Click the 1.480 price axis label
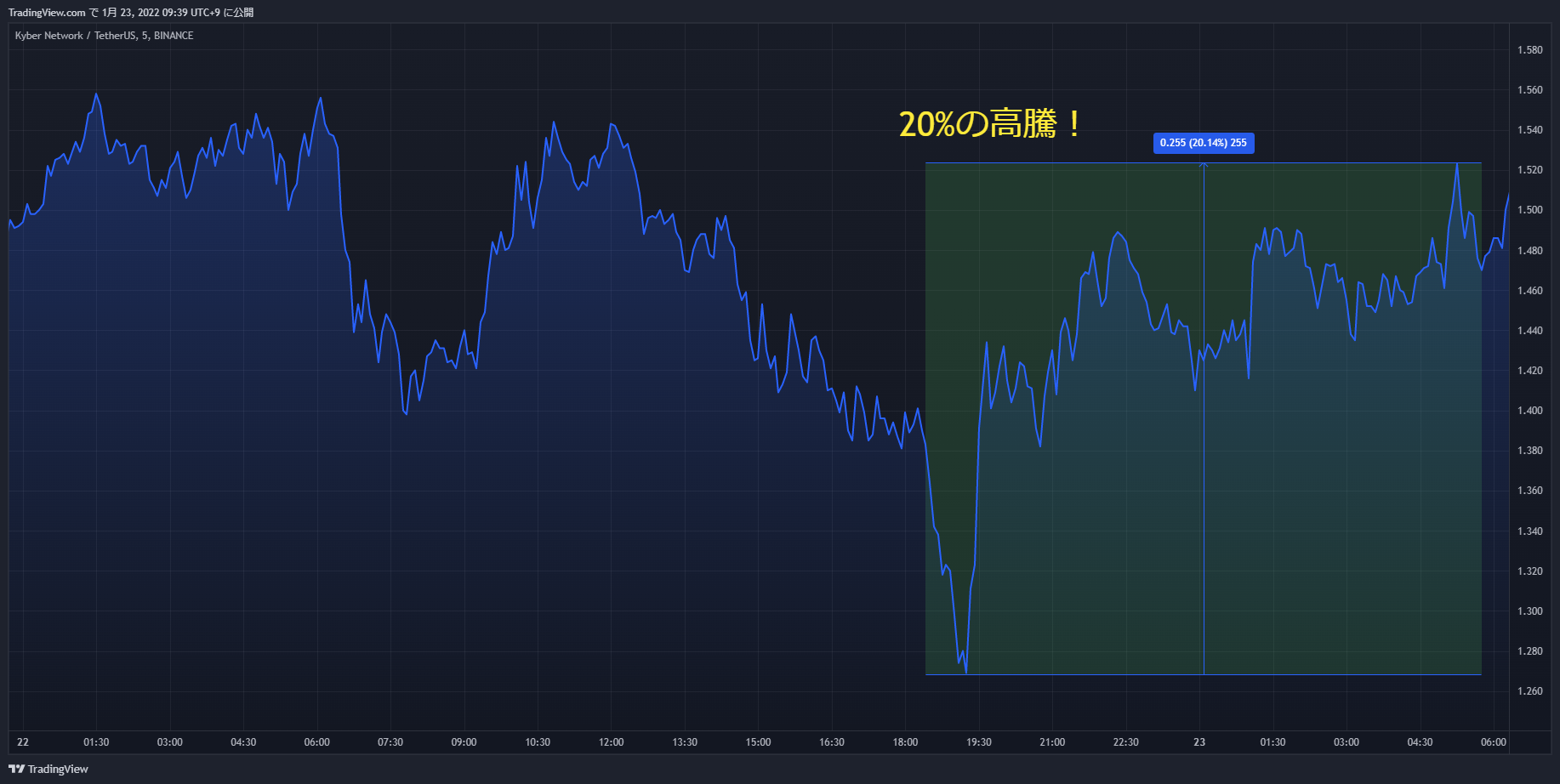Viewport: 1560px width, 784px height. (x=1530, y=251)
